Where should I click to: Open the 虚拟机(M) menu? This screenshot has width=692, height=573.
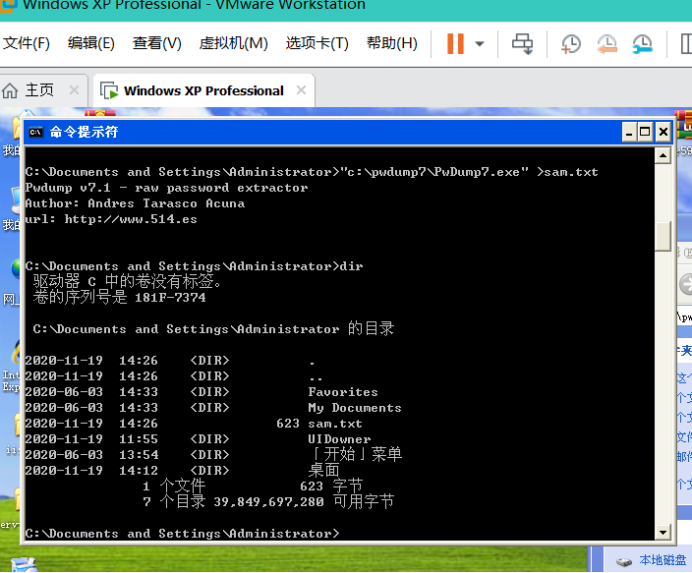[233, 43]
